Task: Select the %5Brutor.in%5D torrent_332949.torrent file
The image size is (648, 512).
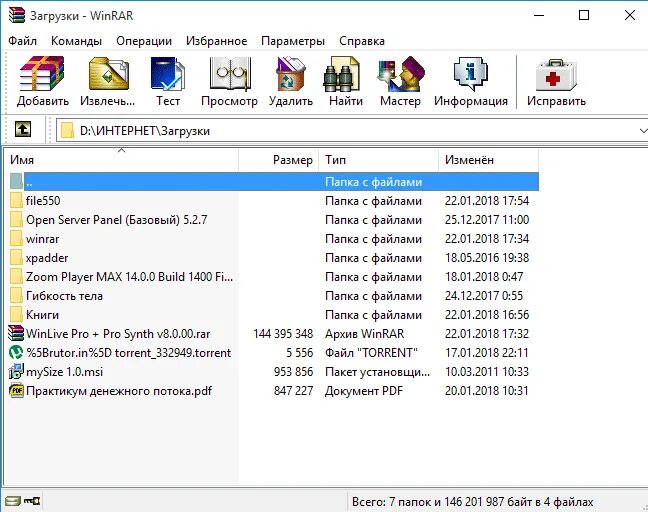Action: tap(129, 352)
